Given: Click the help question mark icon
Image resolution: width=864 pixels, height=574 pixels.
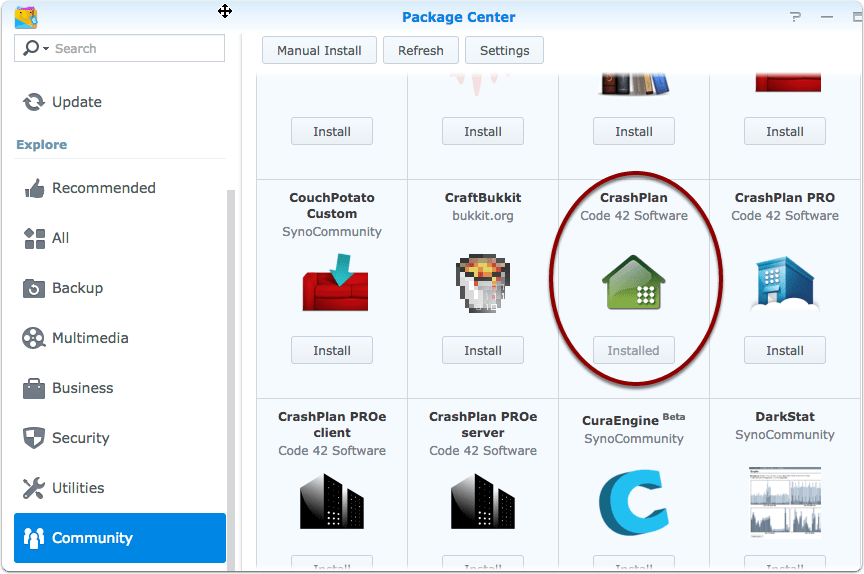Looking at the screenshot, I should point(795,17).
